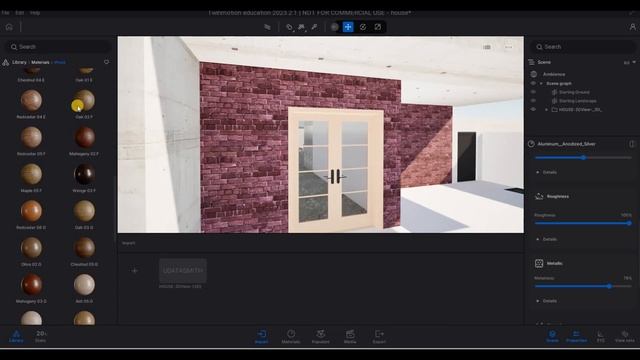Select the Wenge 03 F material sphere
This screenshot has width=640, height=360.
84,174
